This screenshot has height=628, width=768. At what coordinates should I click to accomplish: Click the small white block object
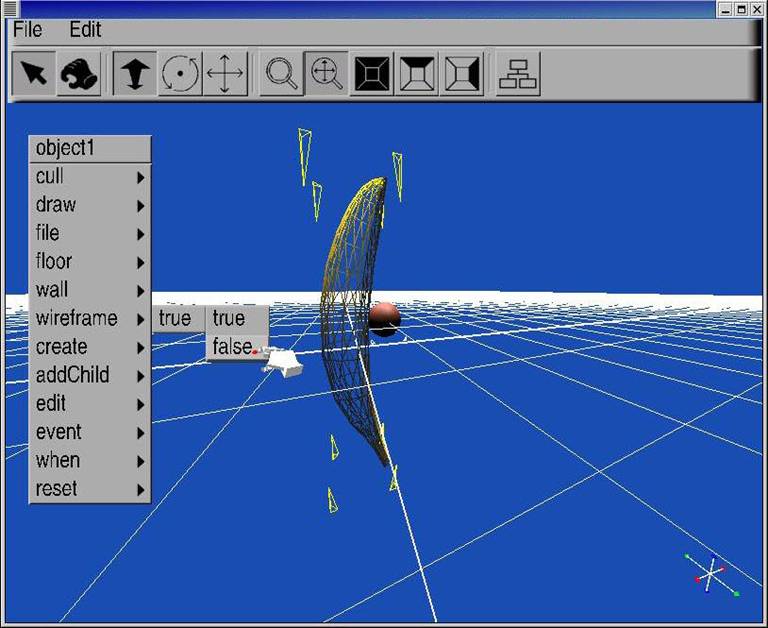click(x=283, y=362)
